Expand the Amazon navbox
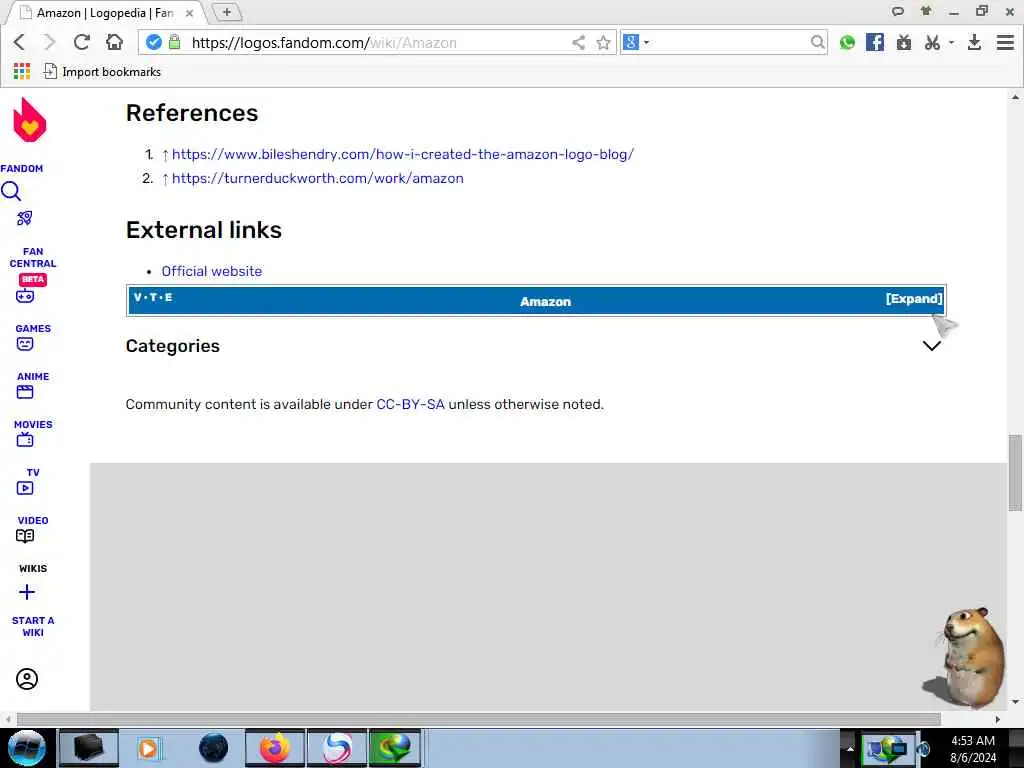 point(914,298)
